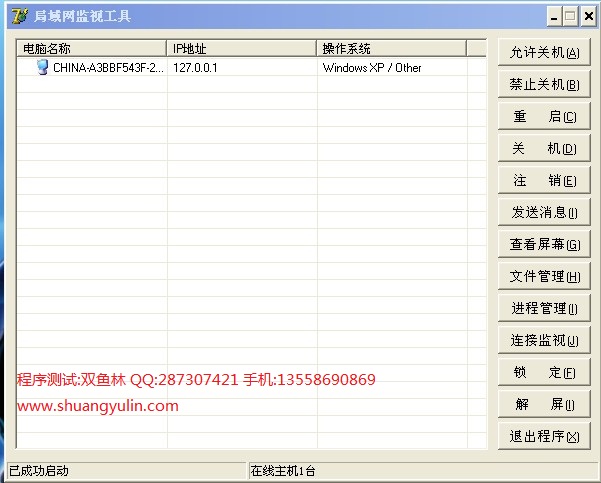Screen dimensions: 601x483
Task: Click the 关机(D) button
Action: (x=544, y=148)
